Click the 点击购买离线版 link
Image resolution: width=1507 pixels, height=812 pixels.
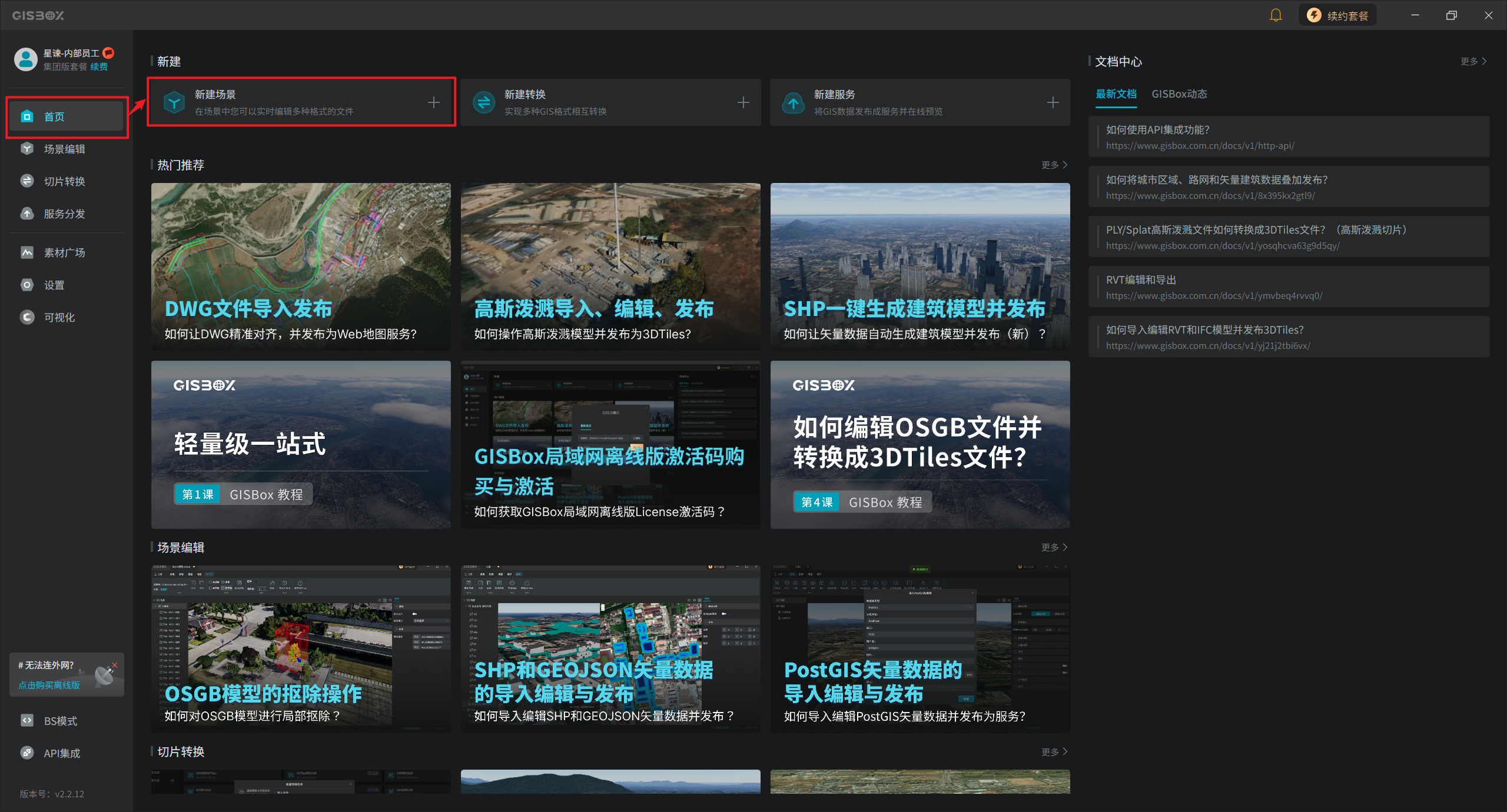click(49, 685)
